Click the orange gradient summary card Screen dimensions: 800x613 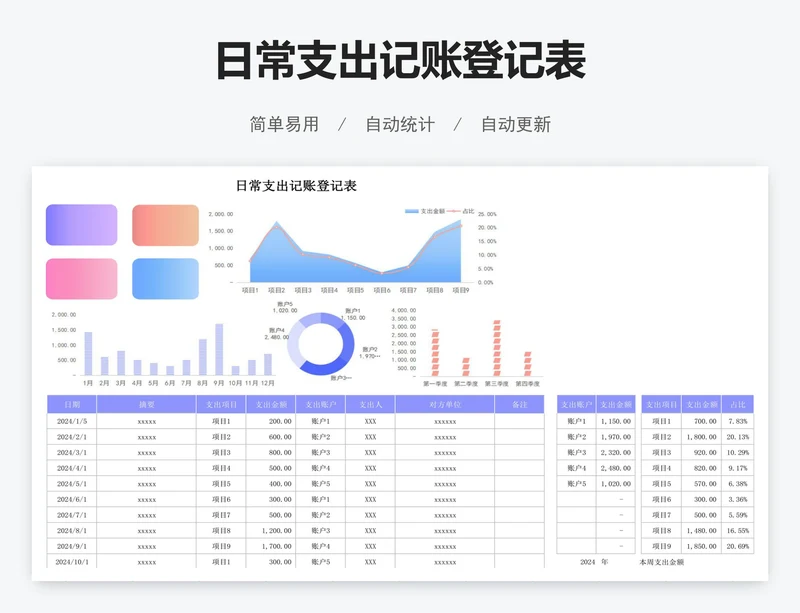pos(165,225)
